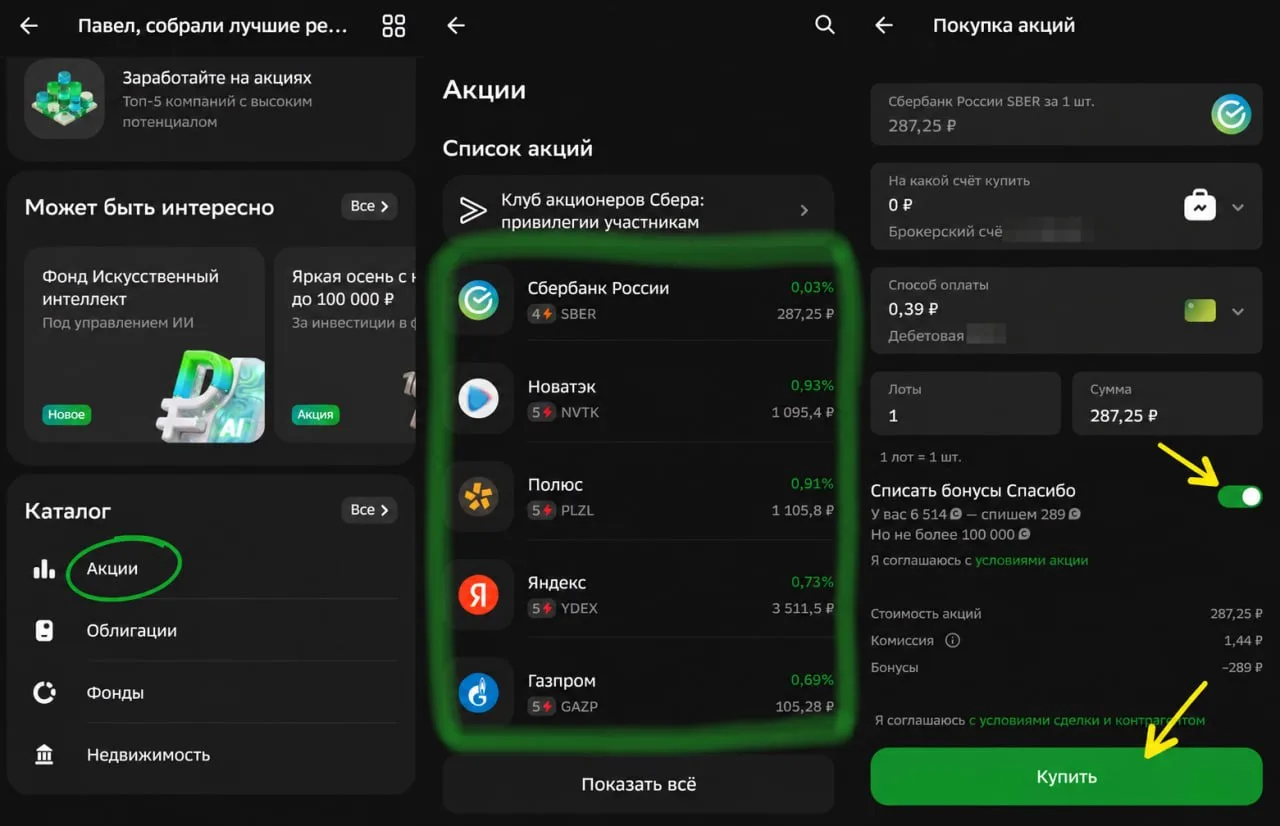1280x826 pixels.
Task: Tap the 105,28 ₽ Газпром price
Action: pos(804,706)
